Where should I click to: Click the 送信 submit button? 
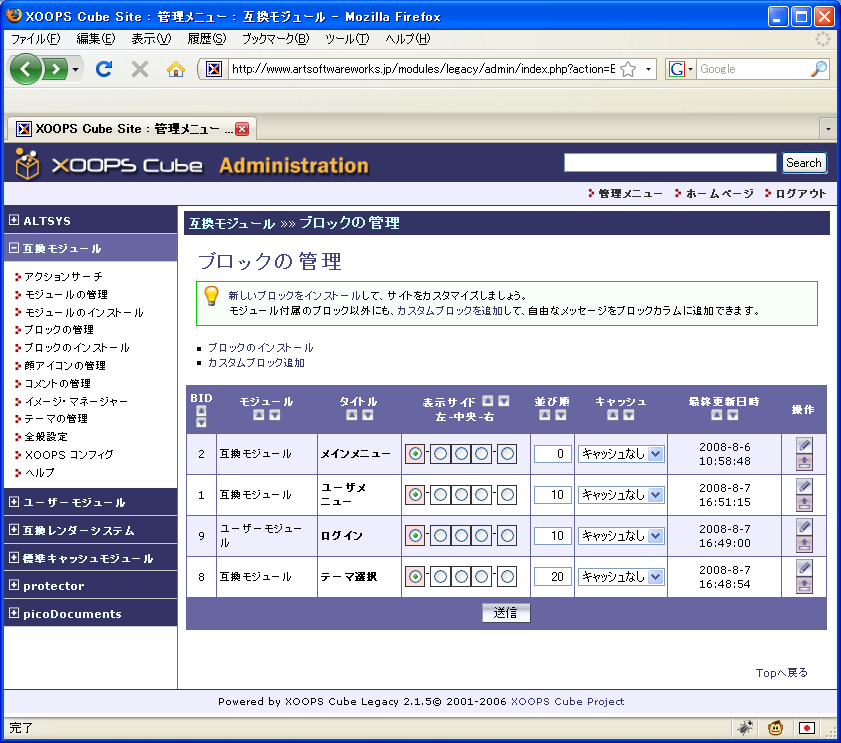coord(506,613)
